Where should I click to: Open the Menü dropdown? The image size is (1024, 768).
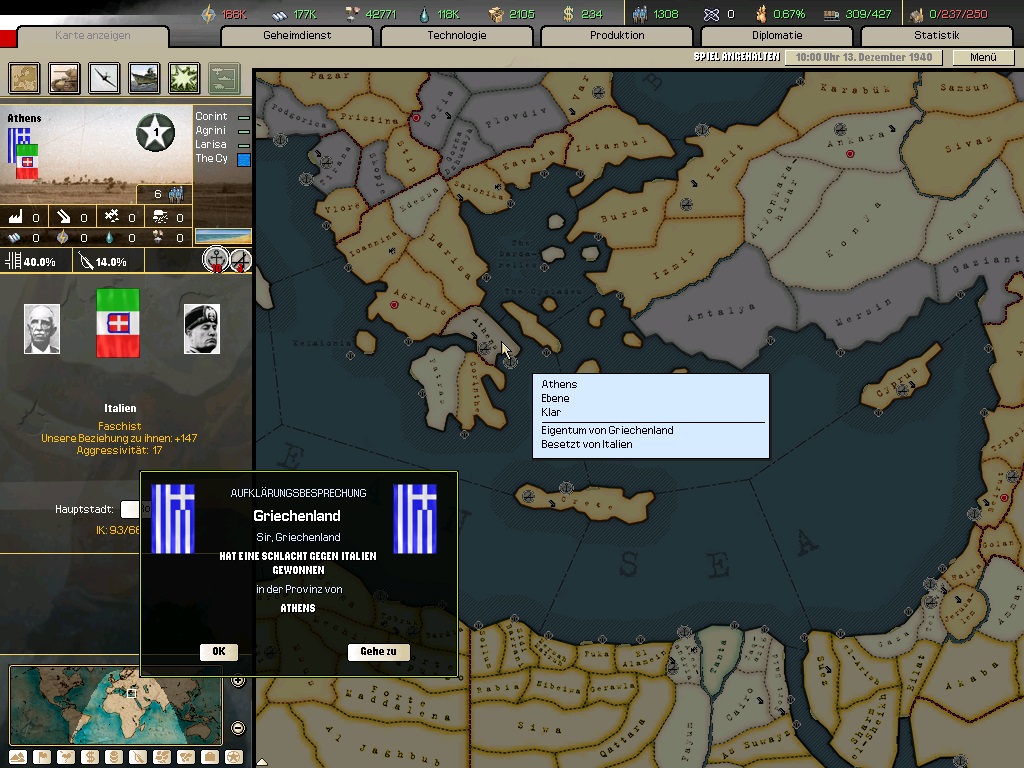[983, 57]
